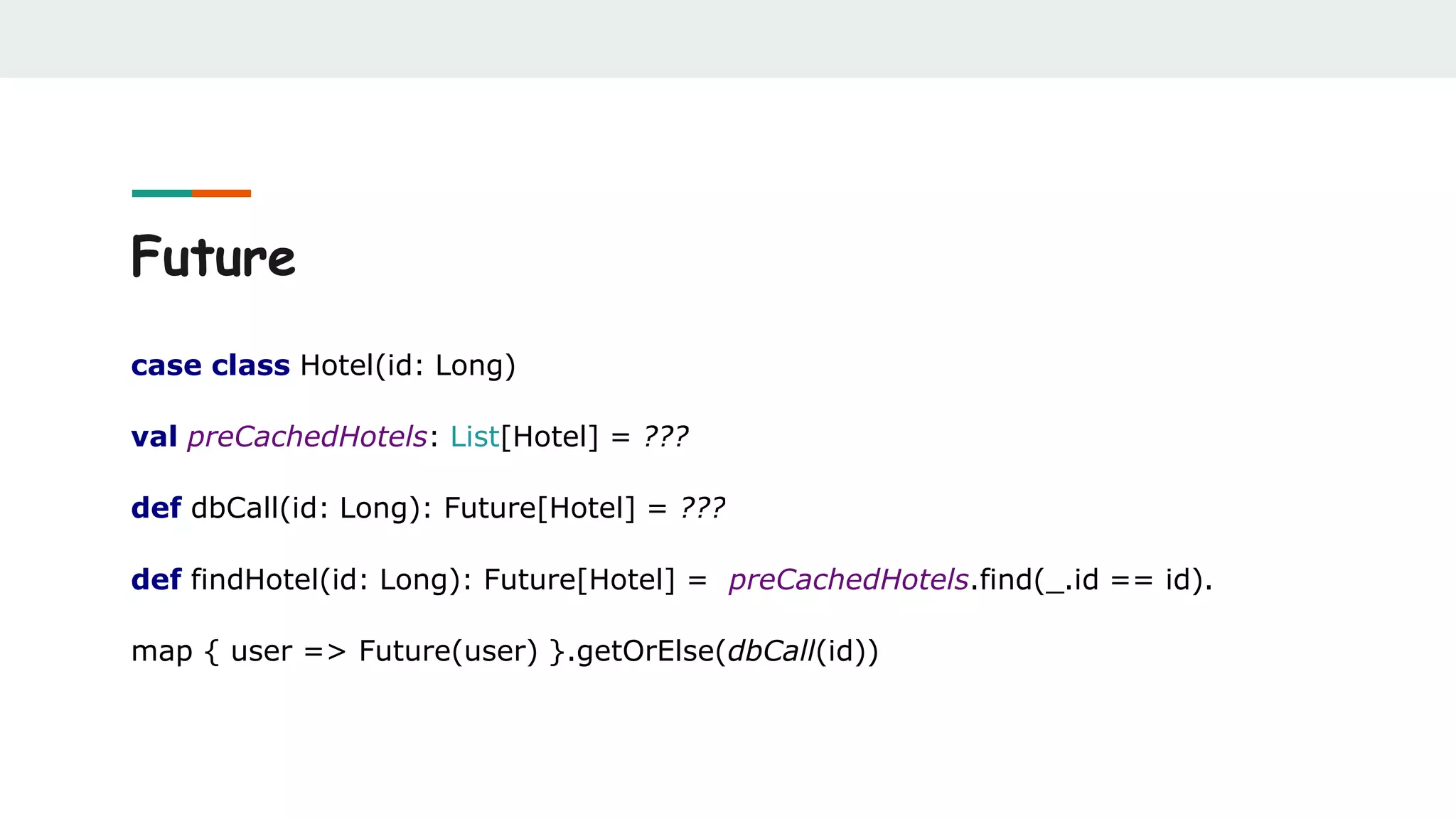This screenshot has height=819, width=1456.
Task: Click the "???" ending the dbCall line
Action: coord(702,508)
